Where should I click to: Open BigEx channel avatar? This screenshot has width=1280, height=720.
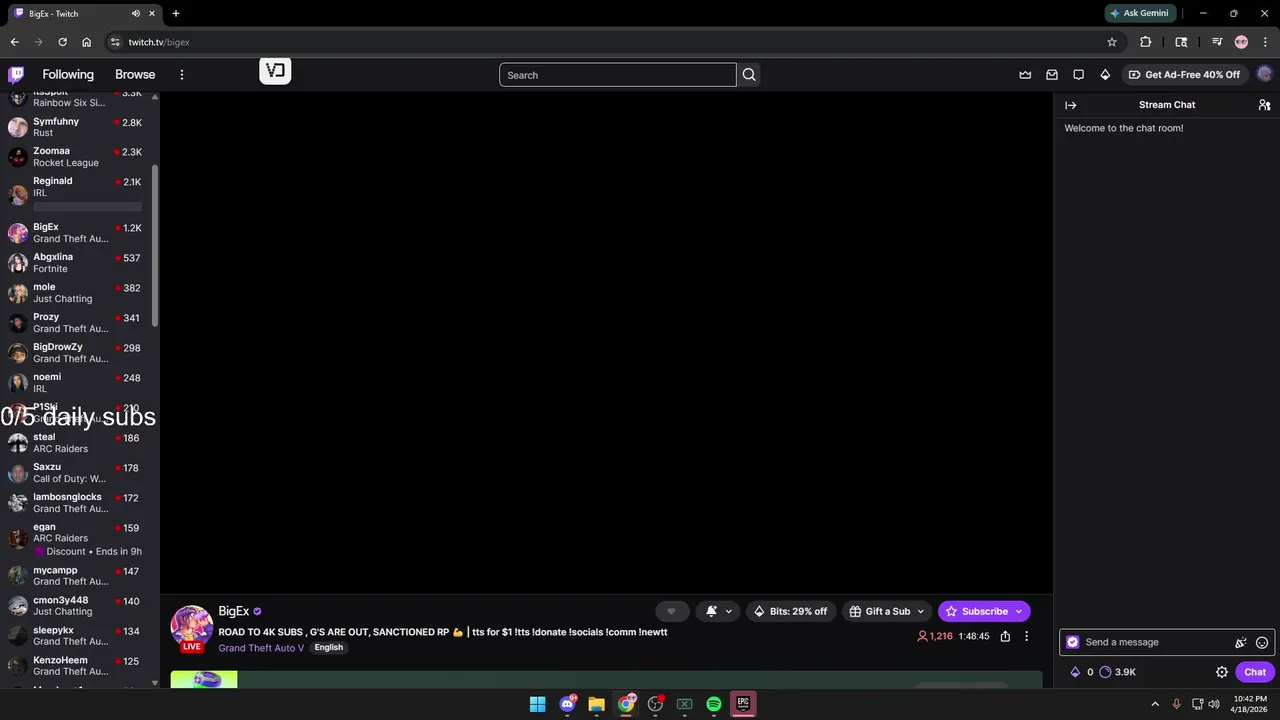[192, 627]
